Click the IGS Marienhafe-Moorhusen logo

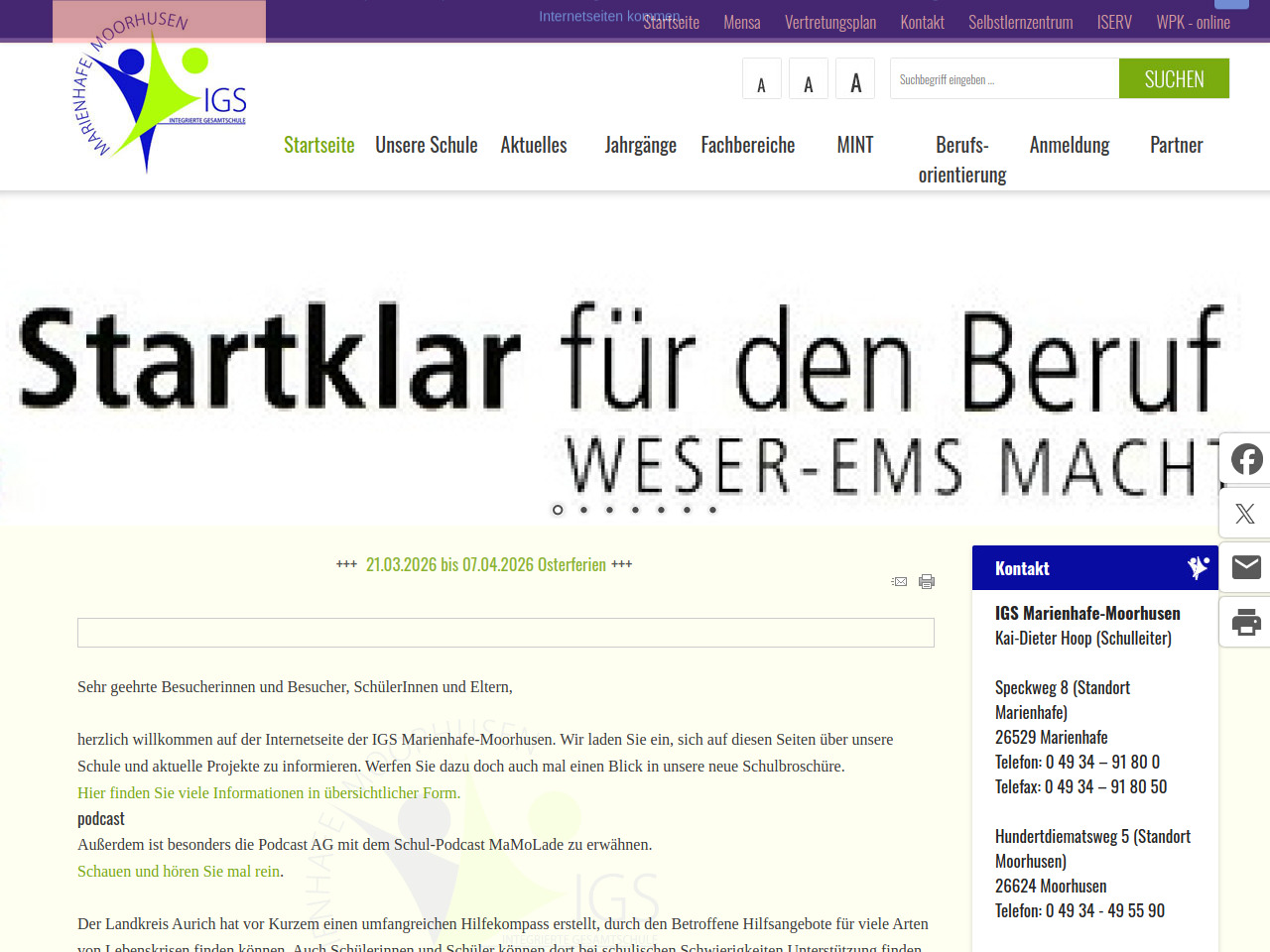(x=161, y=94)
